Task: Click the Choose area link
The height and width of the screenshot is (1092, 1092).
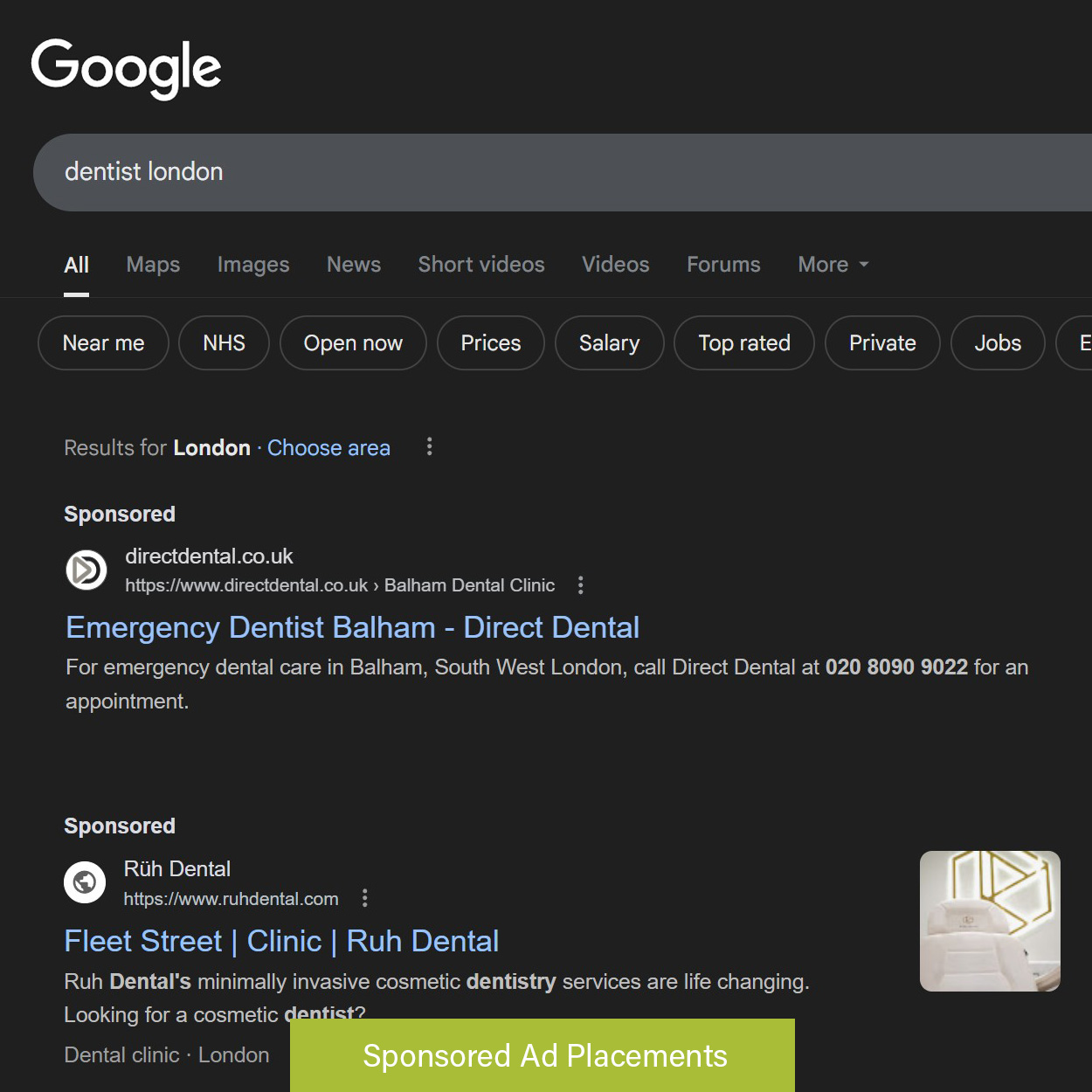Action: 328,448
